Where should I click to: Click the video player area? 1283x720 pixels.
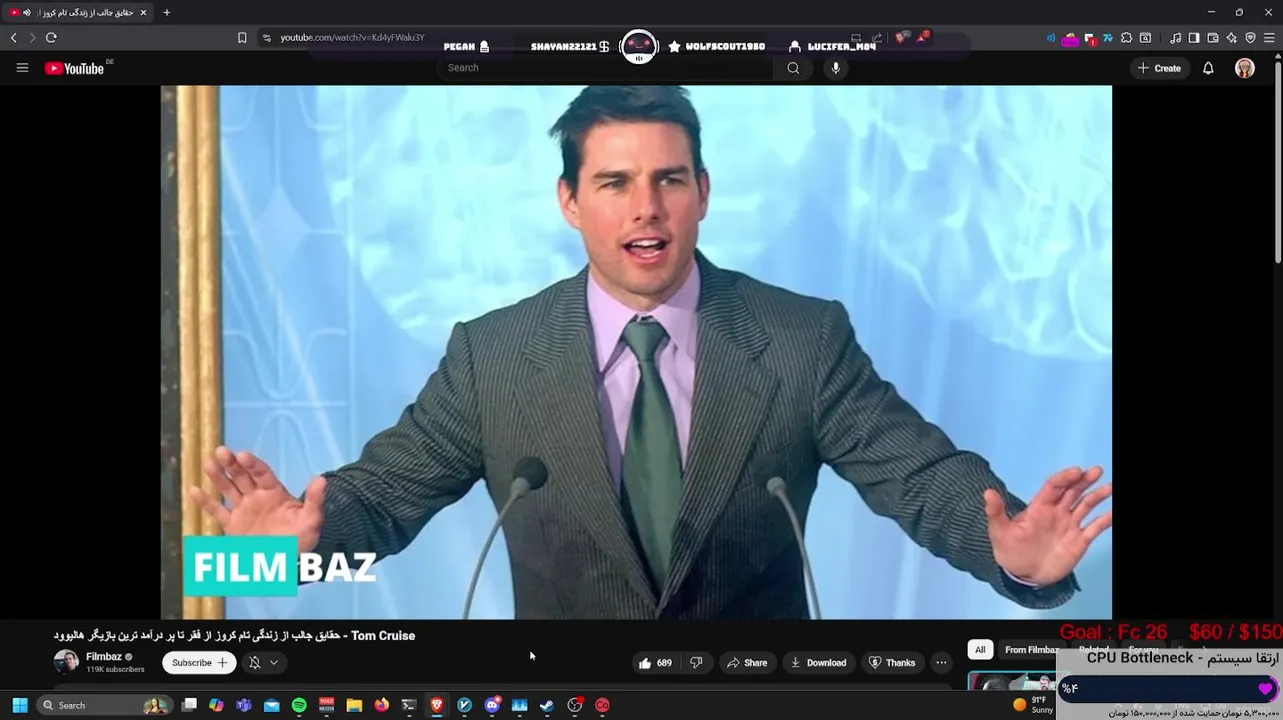(636, 352)
